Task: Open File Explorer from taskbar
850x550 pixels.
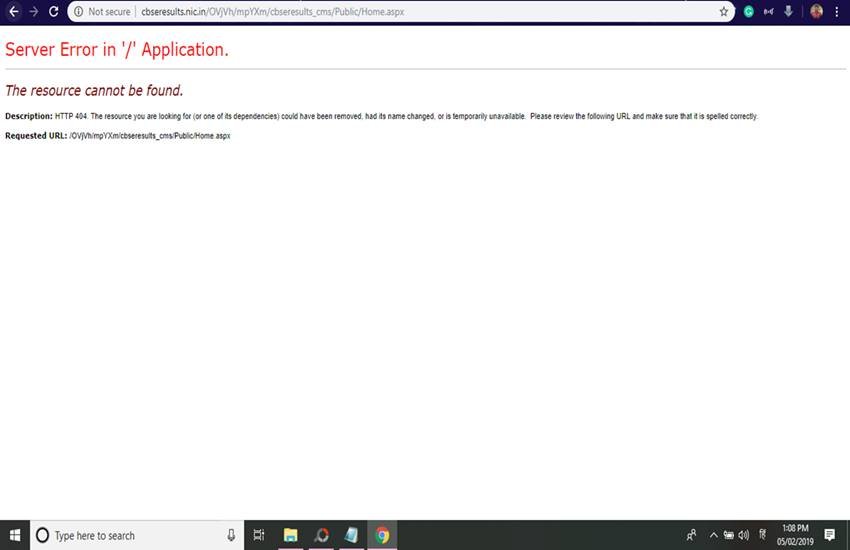Action: [x=291, y=535]
